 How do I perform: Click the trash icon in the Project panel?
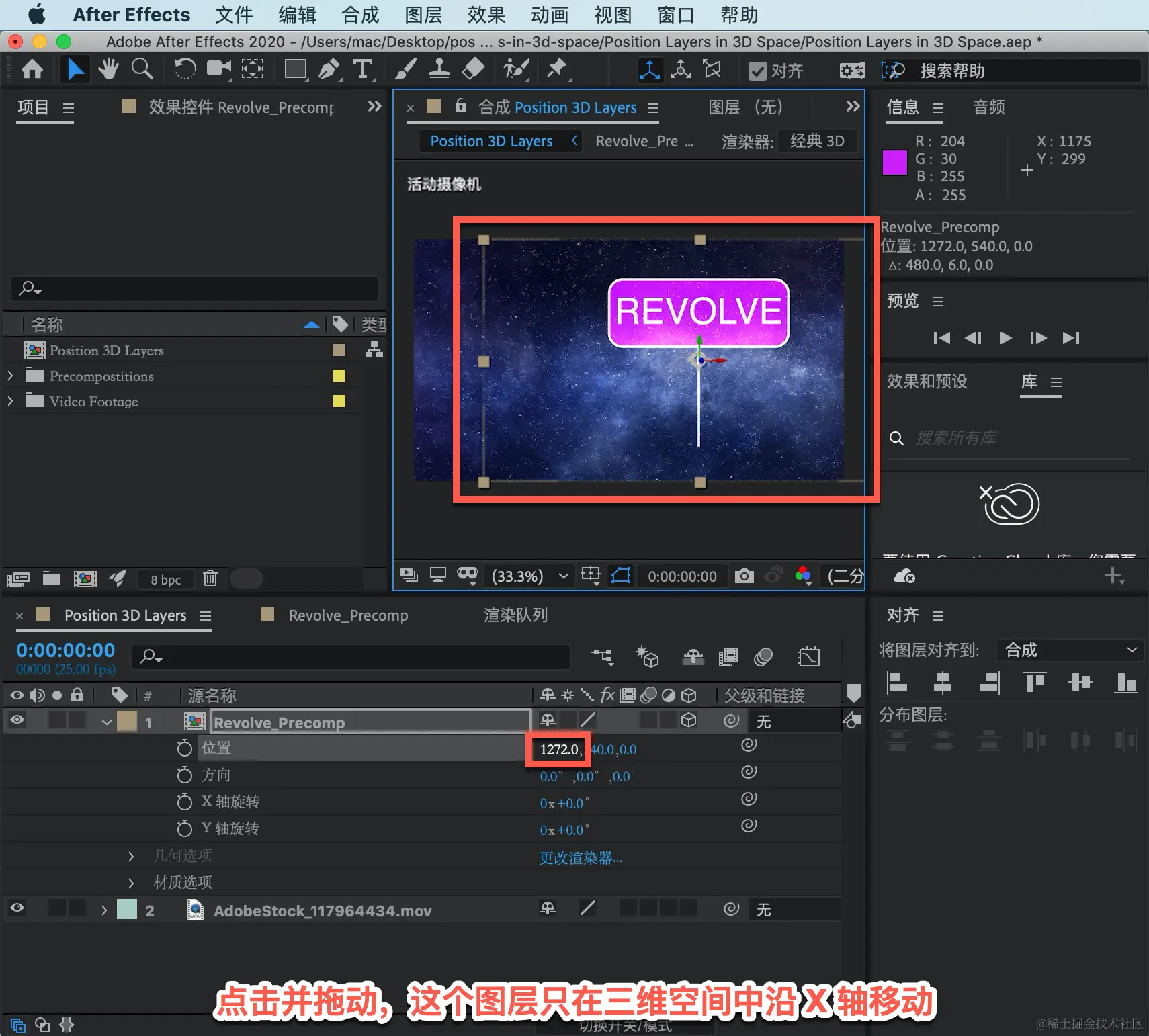coord(210,578)
